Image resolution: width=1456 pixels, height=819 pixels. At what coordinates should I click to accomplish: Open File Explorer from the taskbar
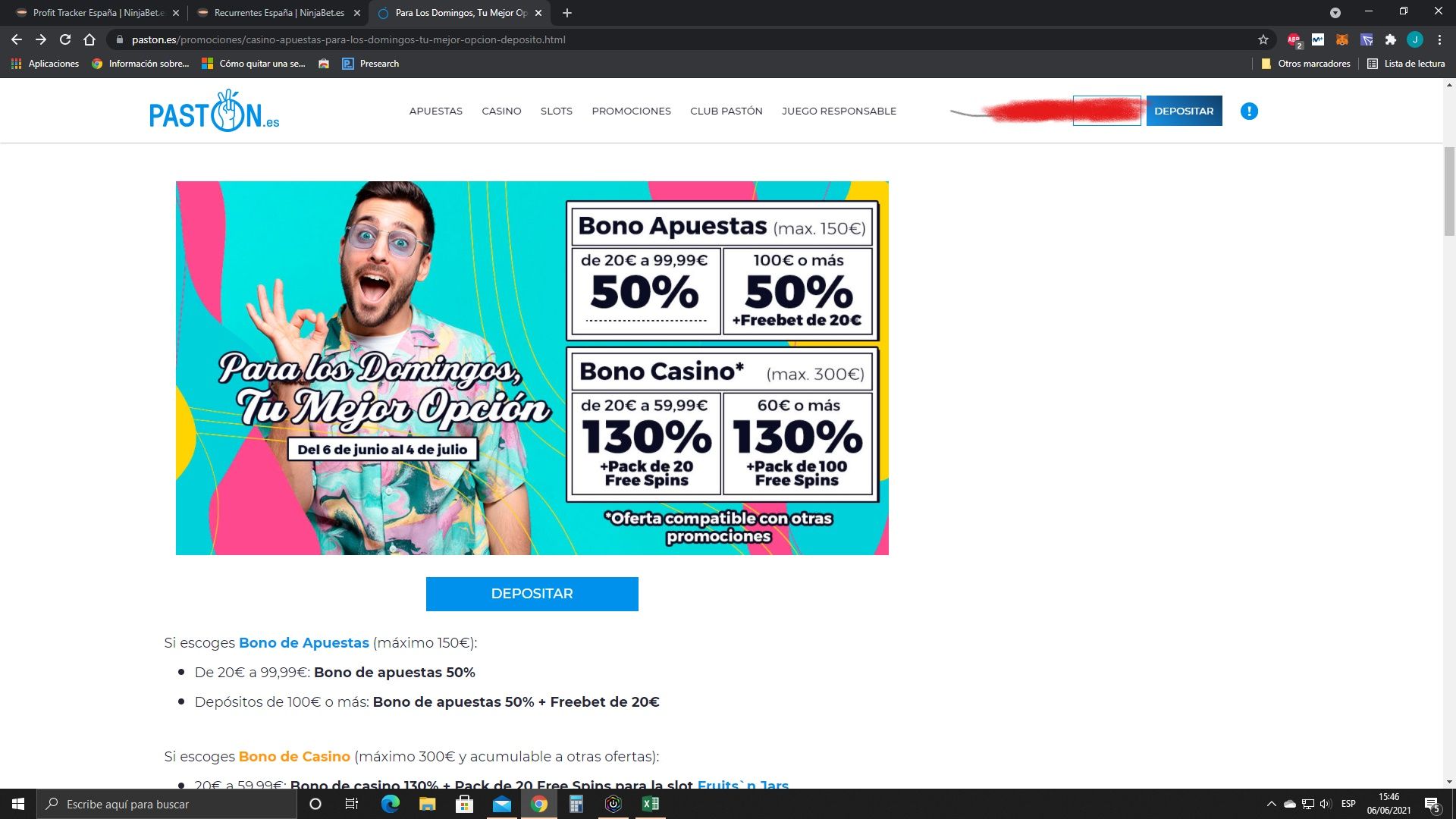tap(427, 804)
